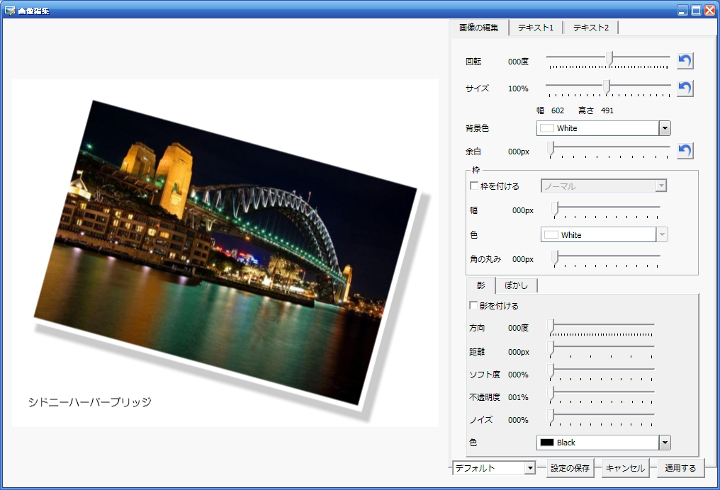Click the frame width (幅) slider handle

[555, 208]
